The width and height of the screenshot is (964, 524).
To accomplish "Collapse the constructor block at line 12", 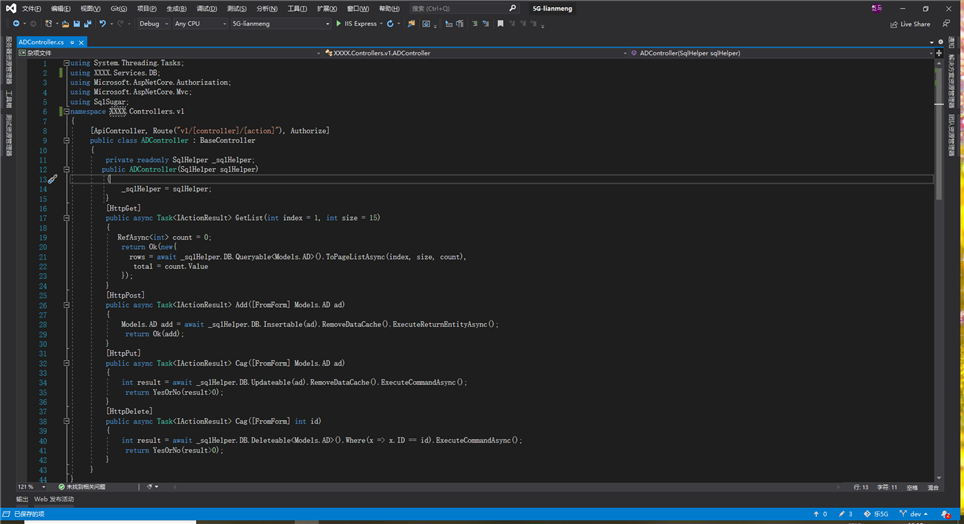I will tap(66, 169).
